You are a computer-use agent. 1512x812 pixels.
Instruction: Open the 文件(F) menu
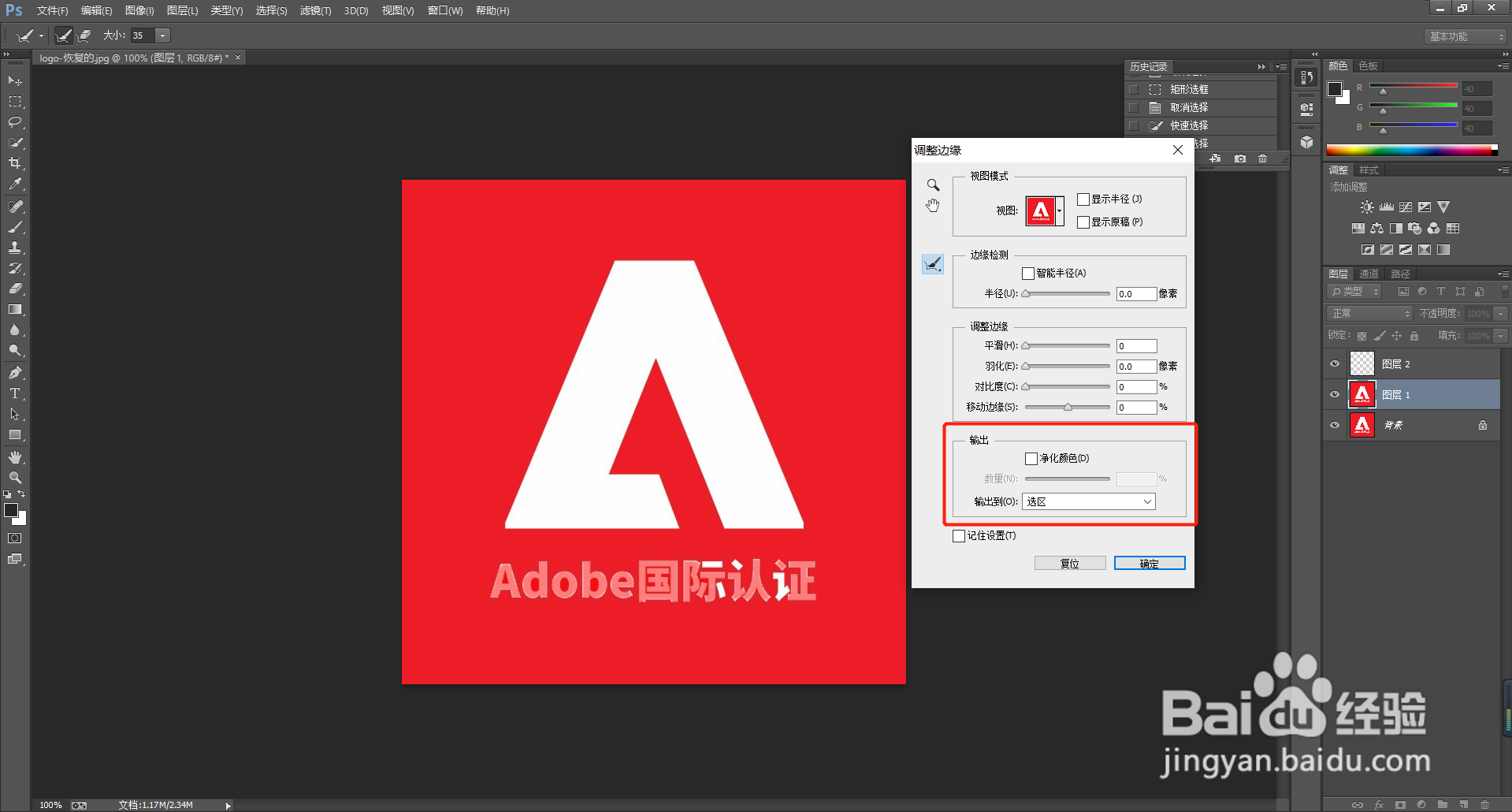52,11
